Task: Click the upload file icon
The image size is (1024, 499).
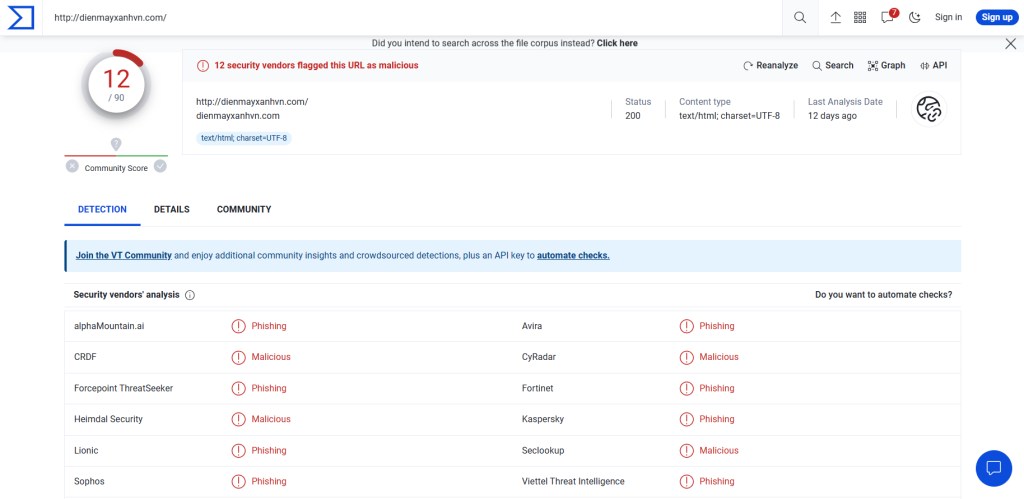Action: (x=835, y=18)
